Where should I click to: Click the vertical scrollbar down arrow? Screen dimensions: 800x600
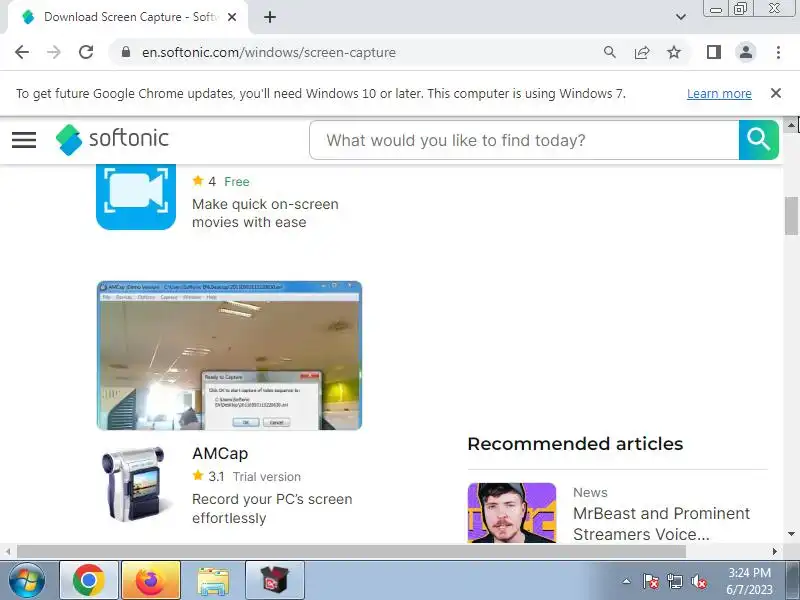(x=791, y=534)
